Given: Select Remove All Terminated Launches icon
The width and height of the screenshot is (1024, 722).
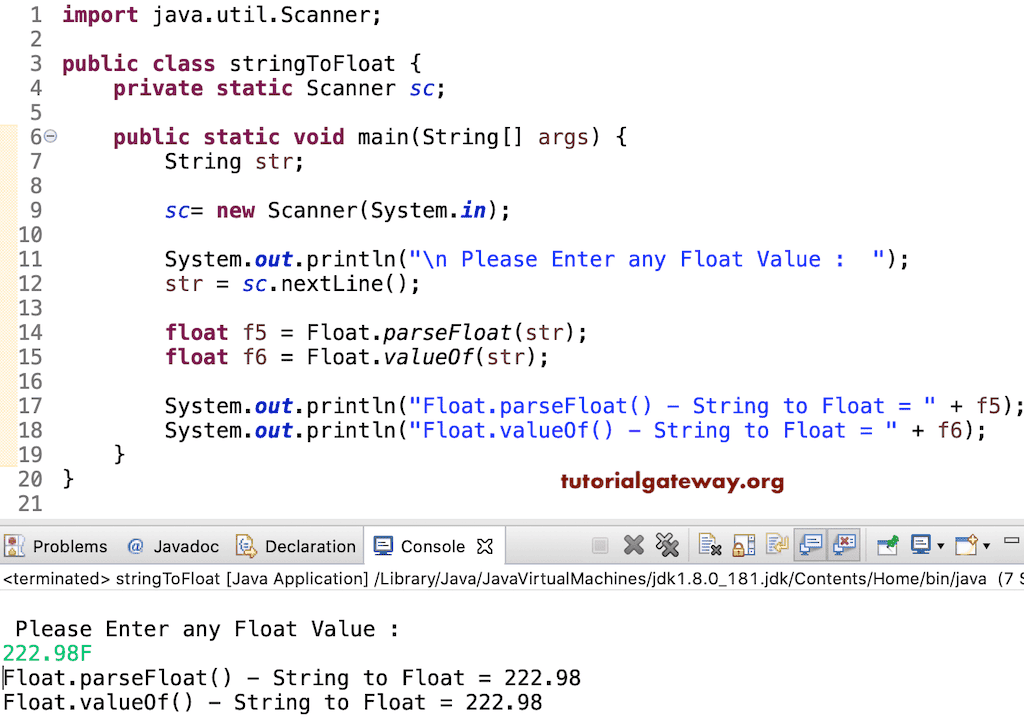Looking at the screenshot, I should coord(665,545).
